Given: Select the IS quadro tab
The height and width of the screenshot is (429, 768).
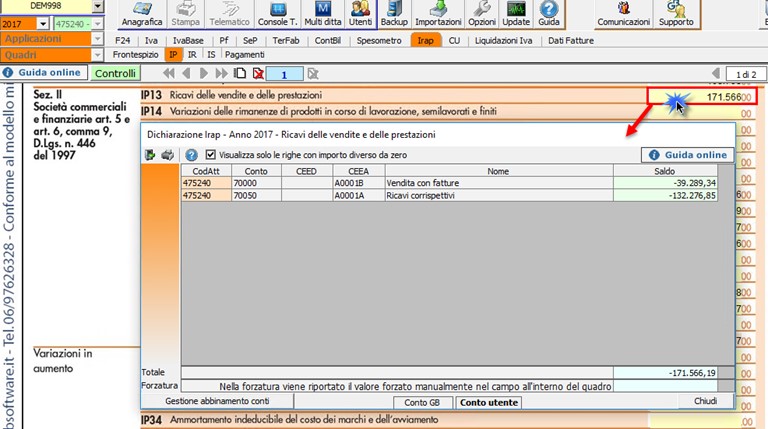Looking at the screenshot, I should 211,55.
